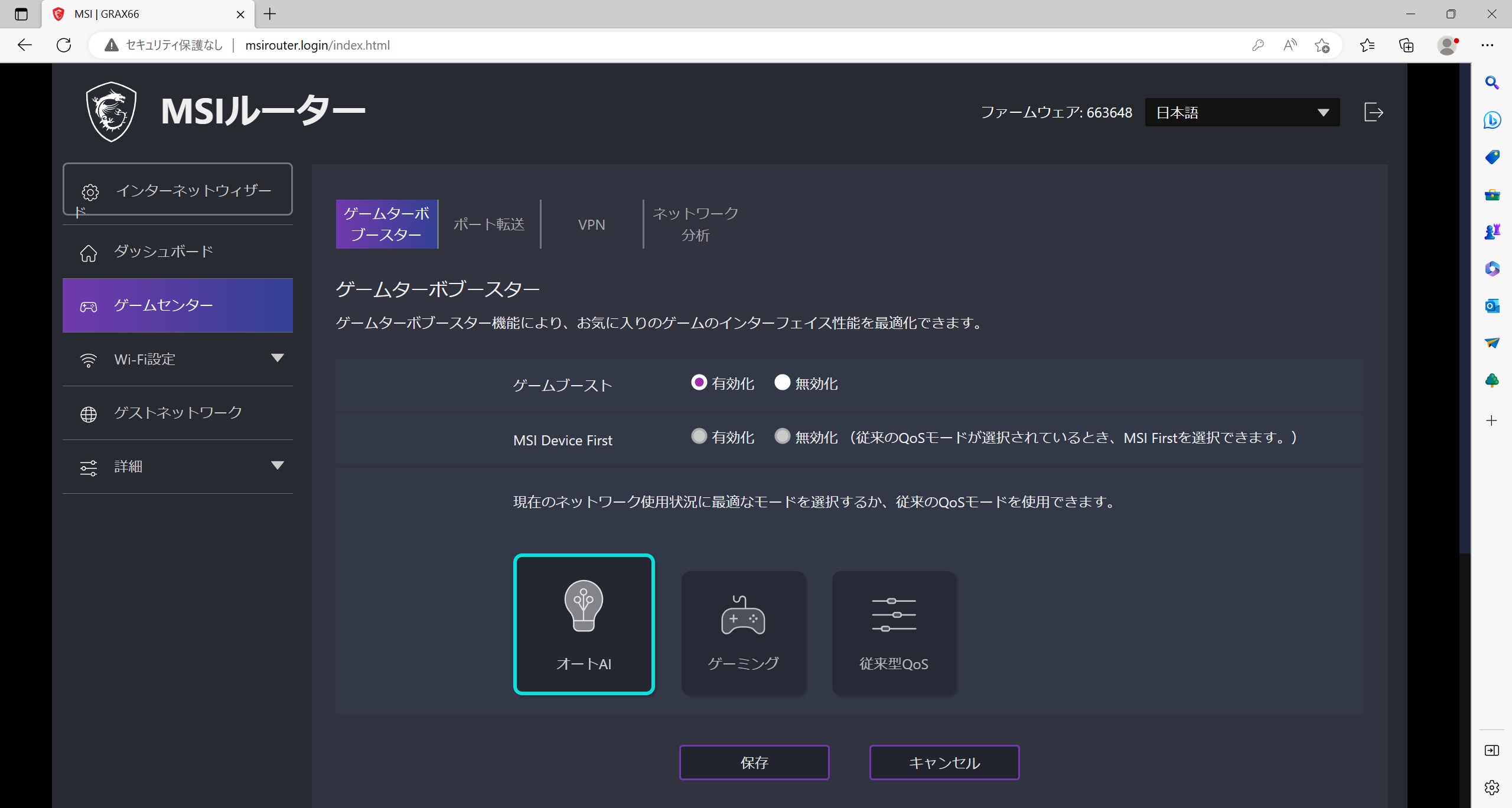
Task: Launch インターネットウィザード with the gear icon
Action: (177, 189)
